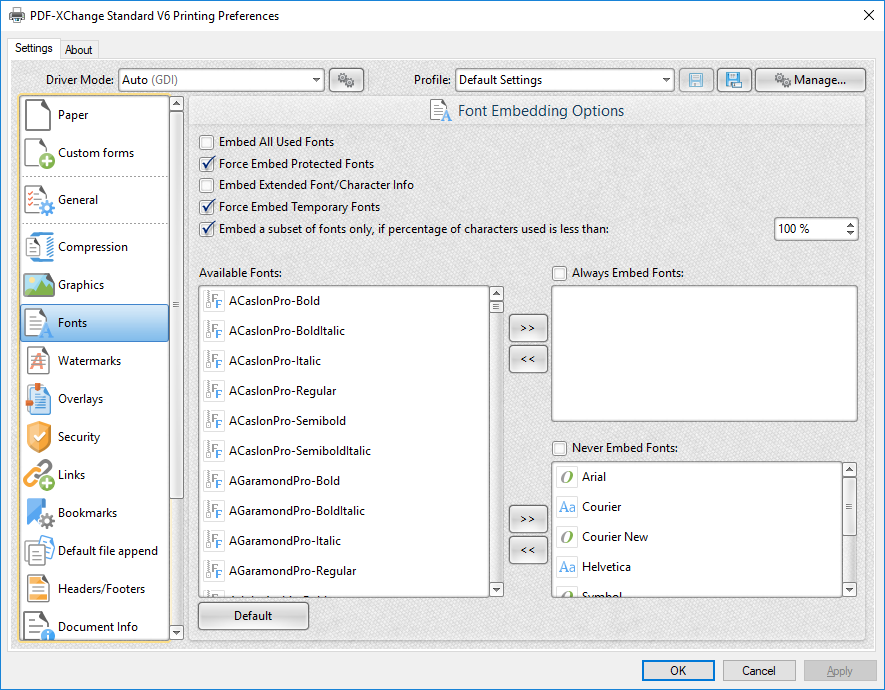
Task: Click the Helvetica font icon in Never Embed list
Action: pos(567,567)
